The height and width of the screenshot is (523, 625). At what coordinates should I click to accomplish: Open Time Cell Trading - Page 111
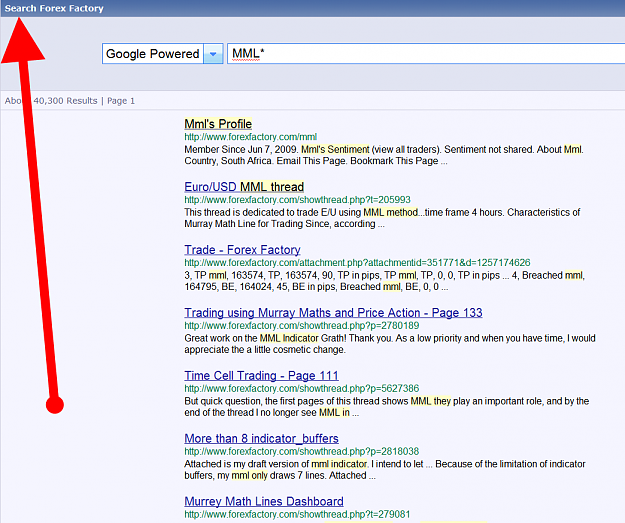point(261,376)
